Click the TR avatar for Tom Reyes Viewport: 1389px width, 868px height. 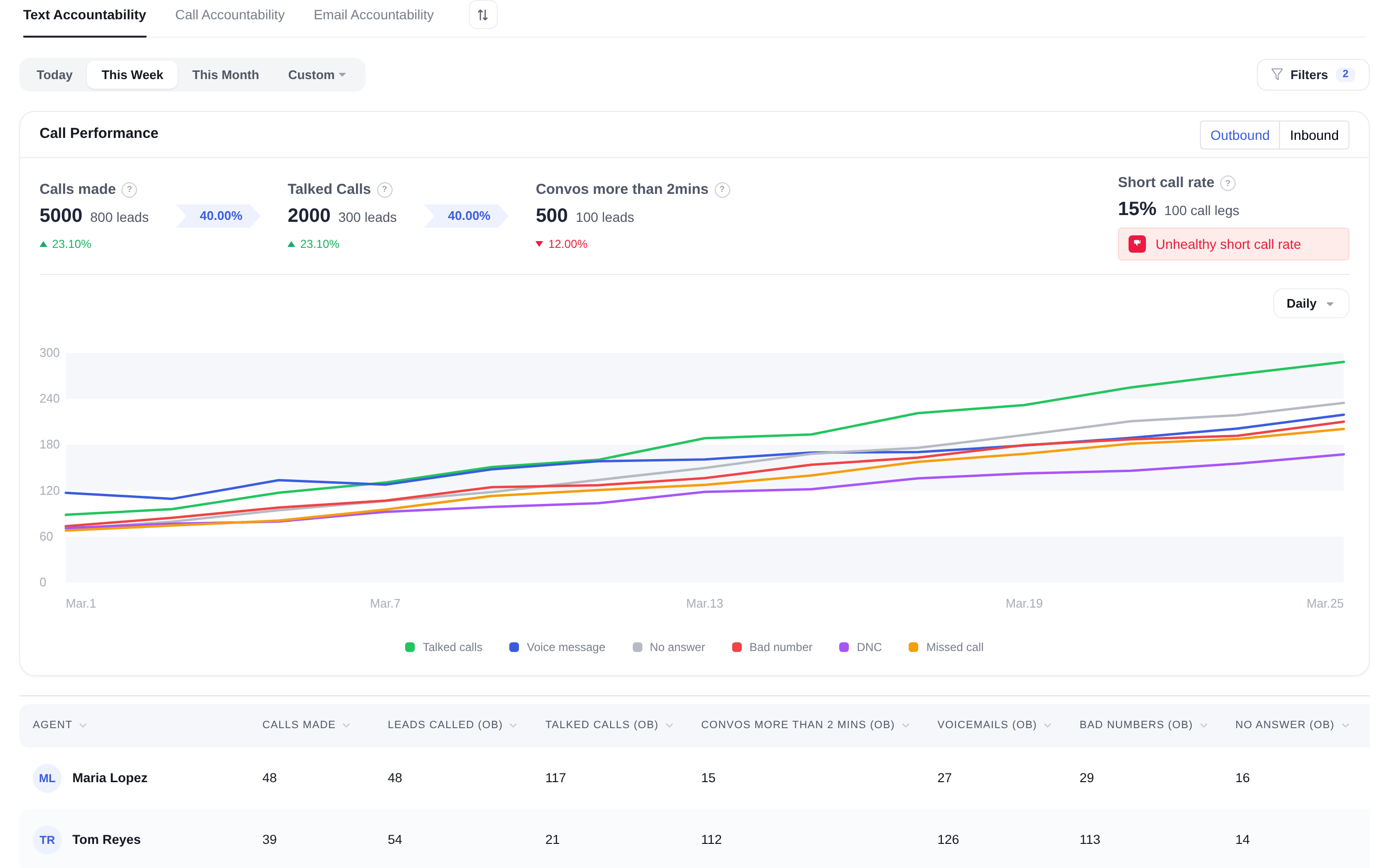coord(47,839)
